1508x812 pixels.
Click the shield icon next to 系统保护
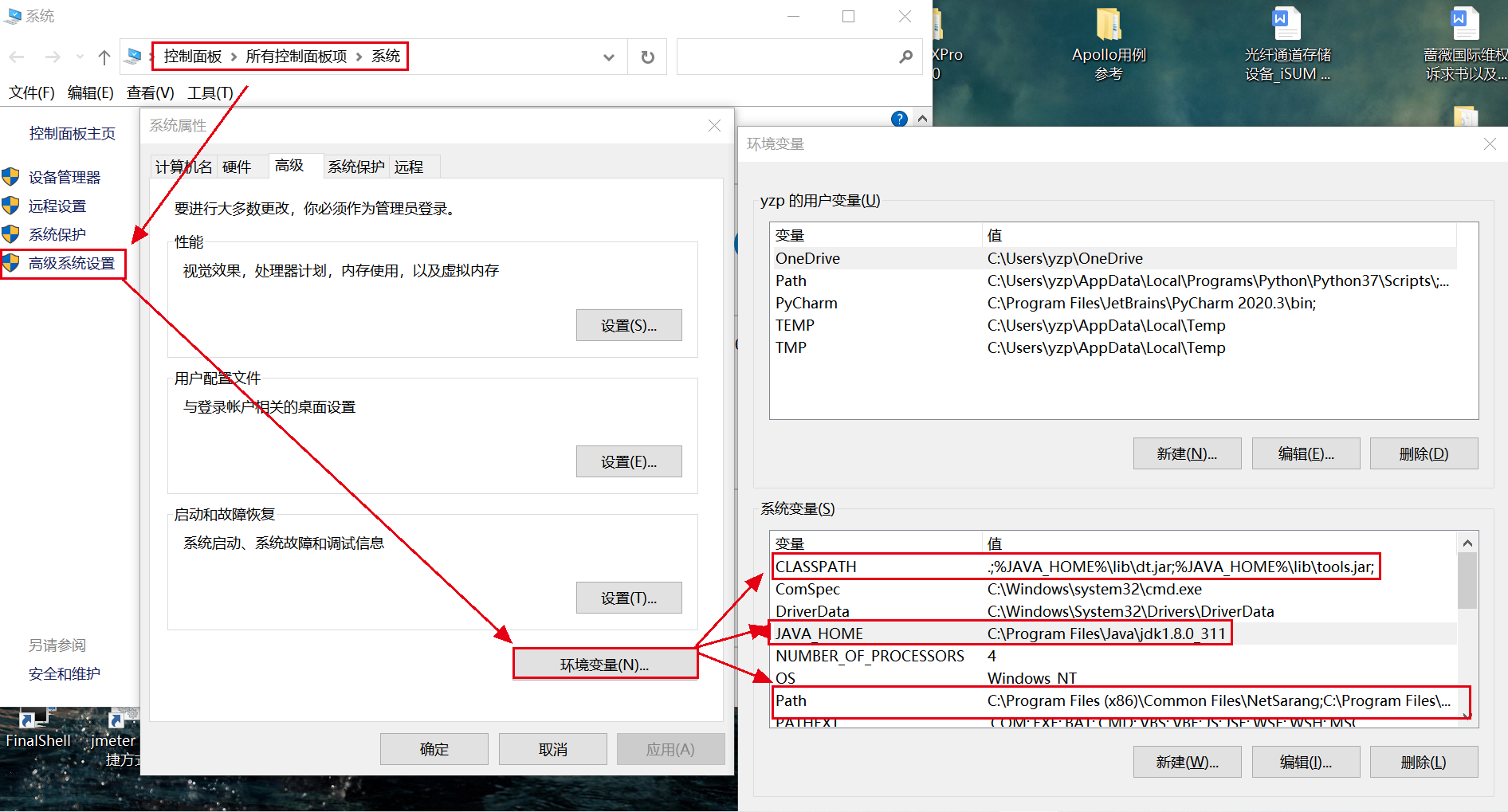tap(10, 234)
